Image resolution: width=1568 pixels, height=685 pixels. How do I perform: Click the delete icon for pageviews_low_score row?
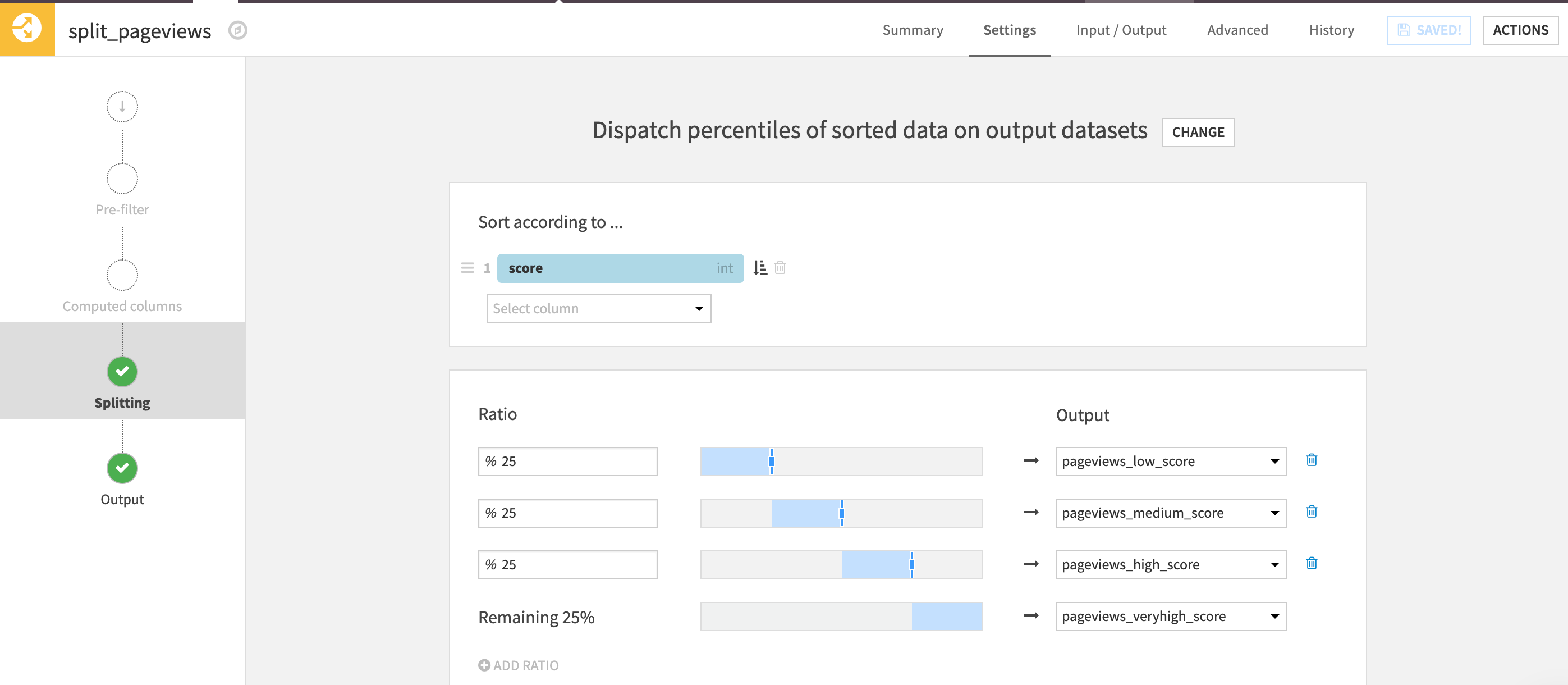(1311, 460)
